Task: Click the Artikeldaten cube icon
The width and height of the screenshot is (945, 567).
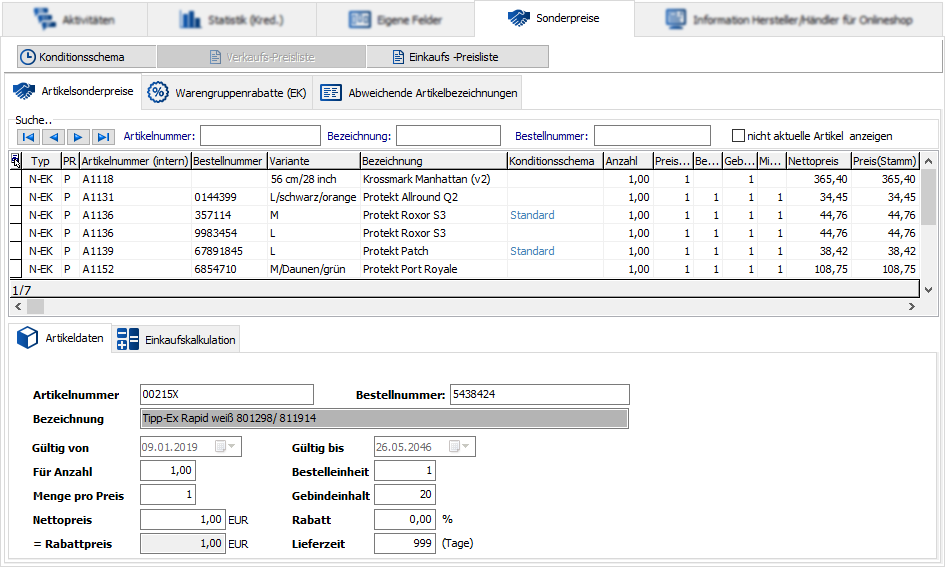Action: point(27,338)
